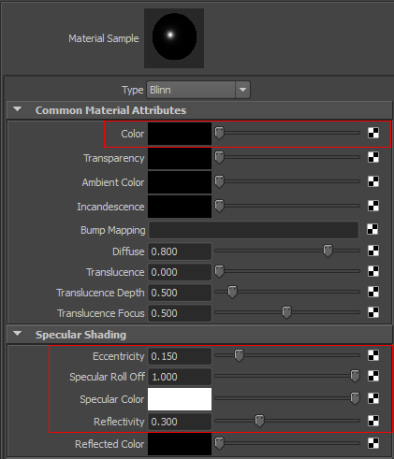Open the Incandescence color swatch
Image resolution: width=394 pixels, height=459 pixels.
pos(180,207)
